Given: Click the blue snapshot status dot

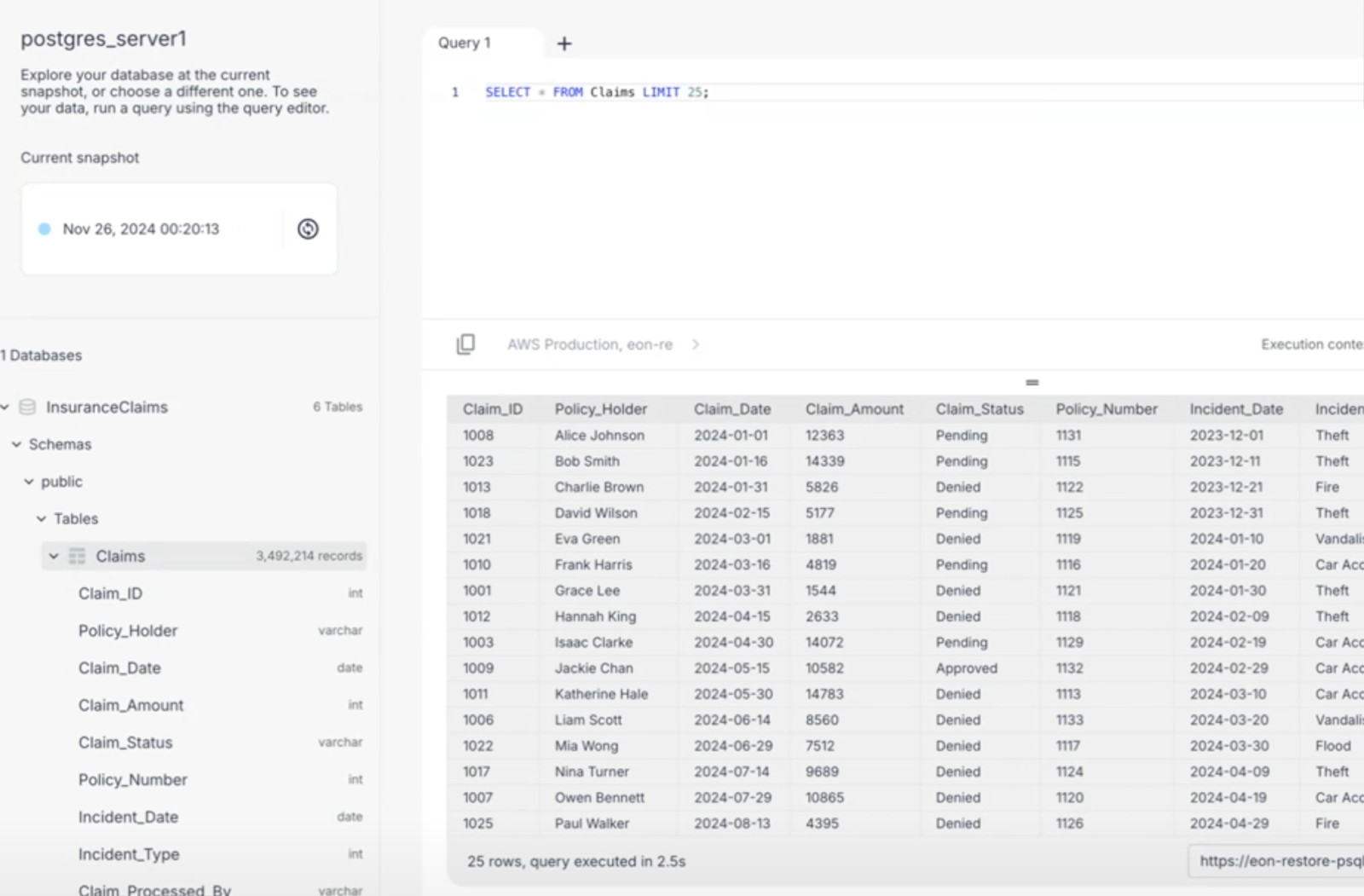Looking at the screenshot, I should coord(44,228).
